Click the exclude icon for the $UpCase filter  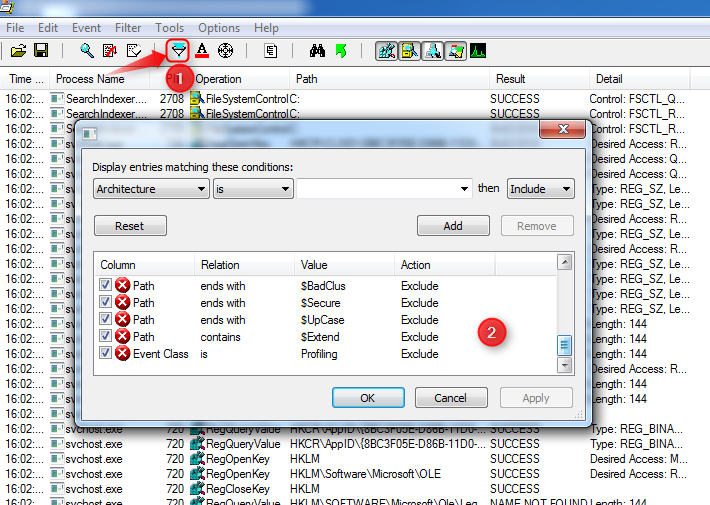point(122,319)
